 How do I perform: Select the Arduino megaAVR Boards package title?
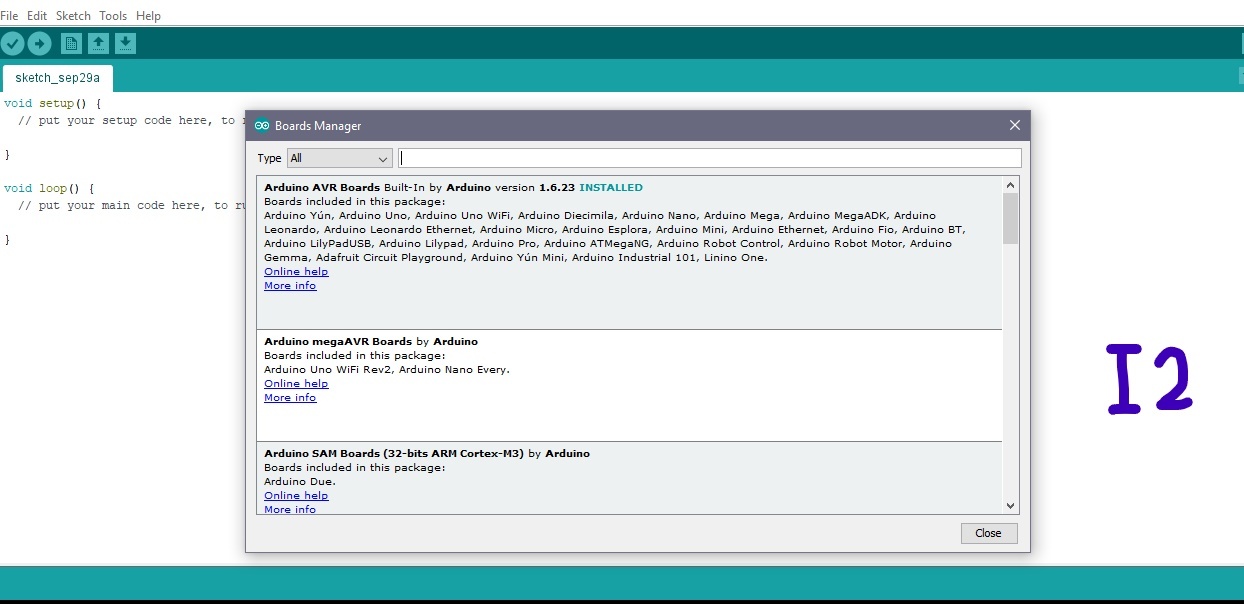click(338, 342)
